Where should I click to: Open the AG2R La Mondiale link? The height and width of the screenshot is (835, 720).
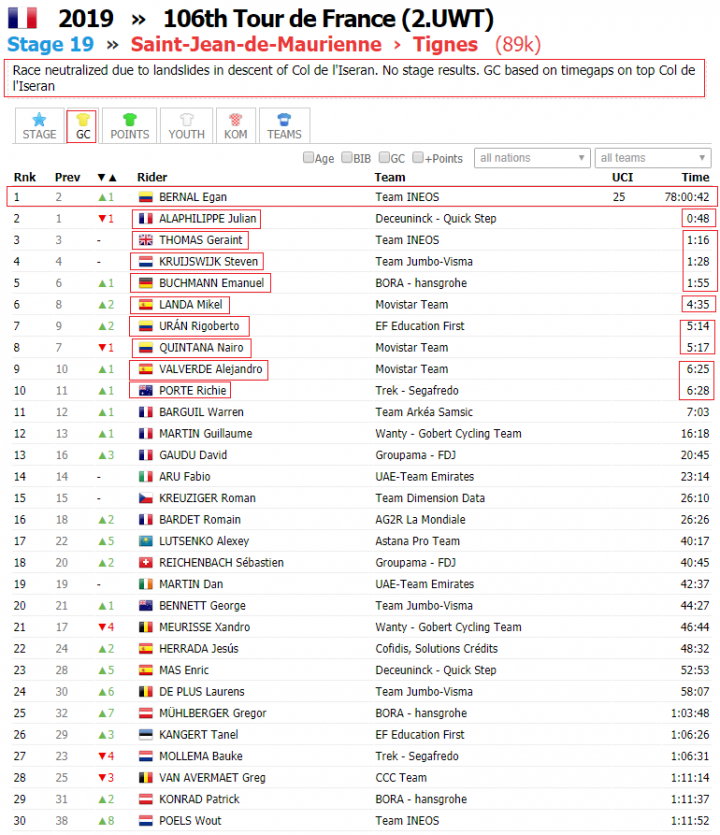(420, 520)
